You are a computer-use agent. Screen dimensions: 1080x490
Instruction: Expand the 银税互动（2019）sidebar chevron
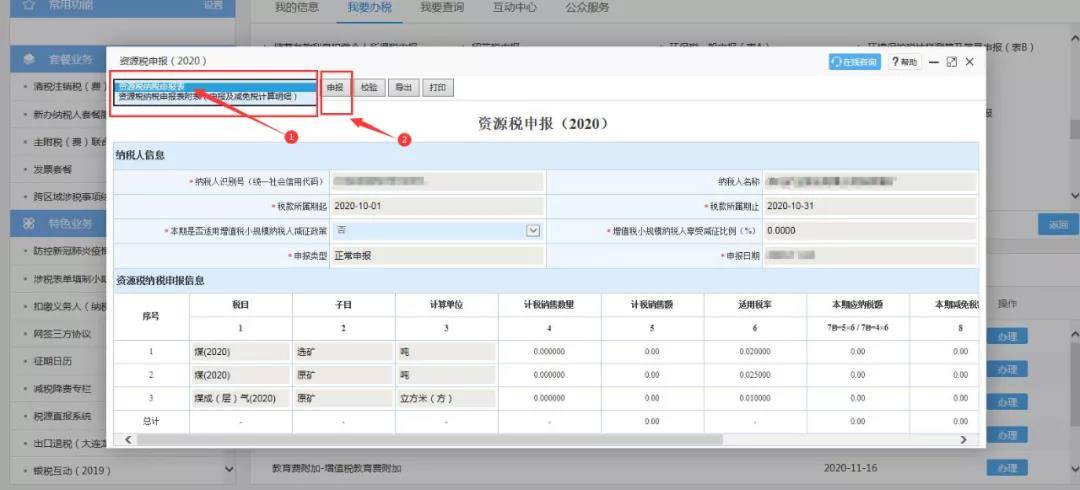229,469
